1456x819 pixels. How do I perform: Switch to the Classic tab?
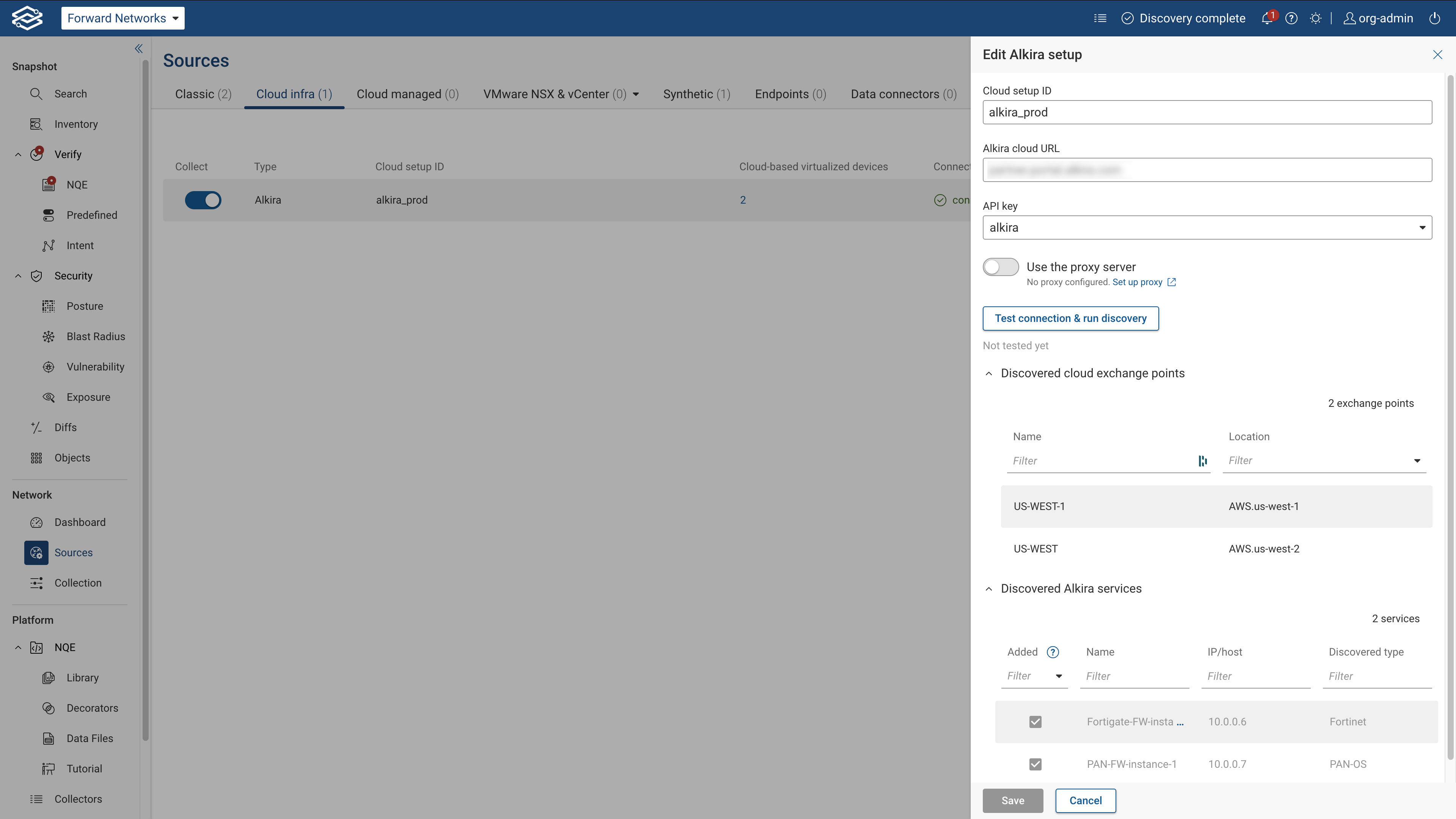203,94
